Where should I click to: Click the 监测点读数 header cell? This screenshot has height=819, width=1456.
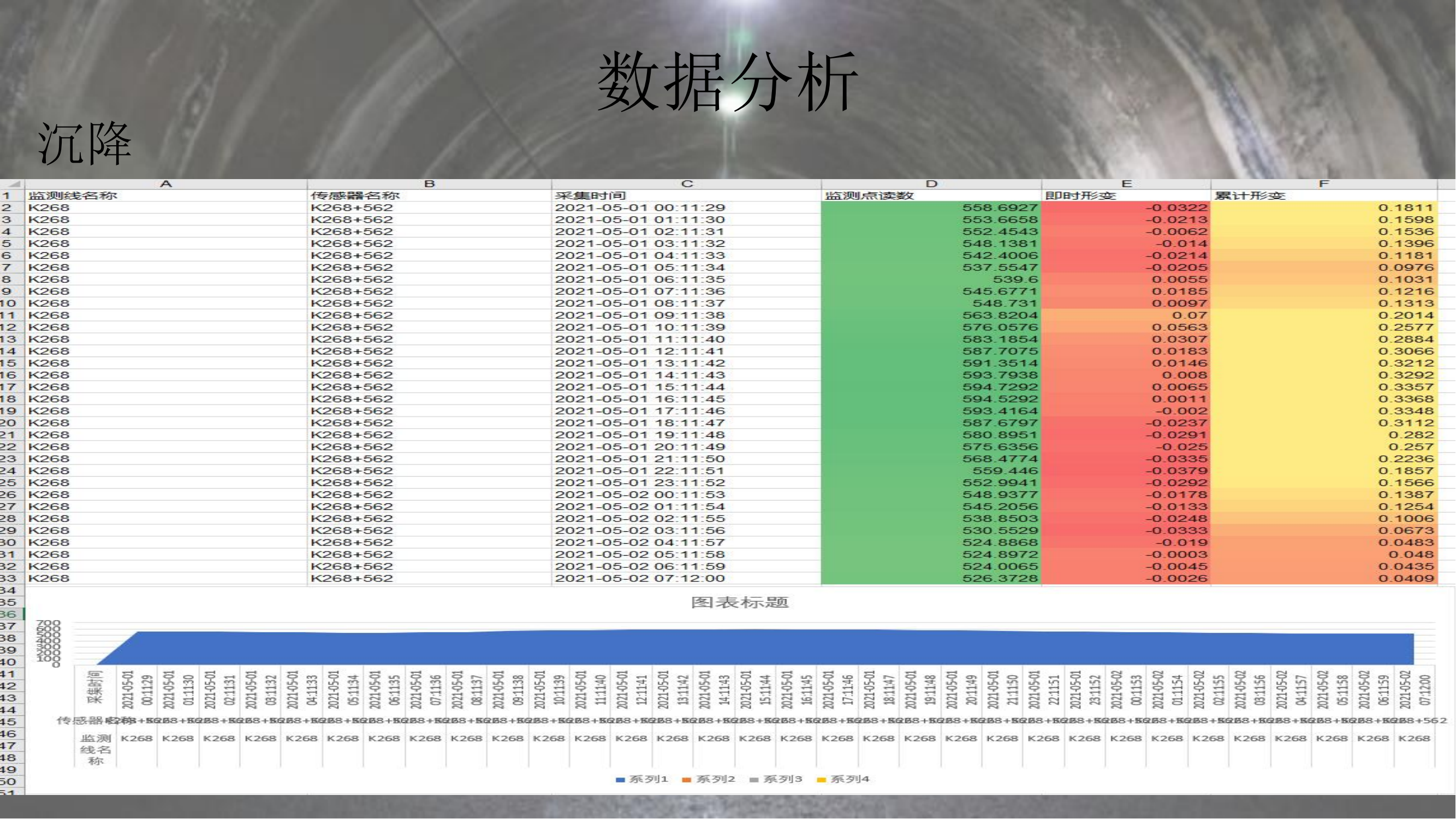[931, 195]
